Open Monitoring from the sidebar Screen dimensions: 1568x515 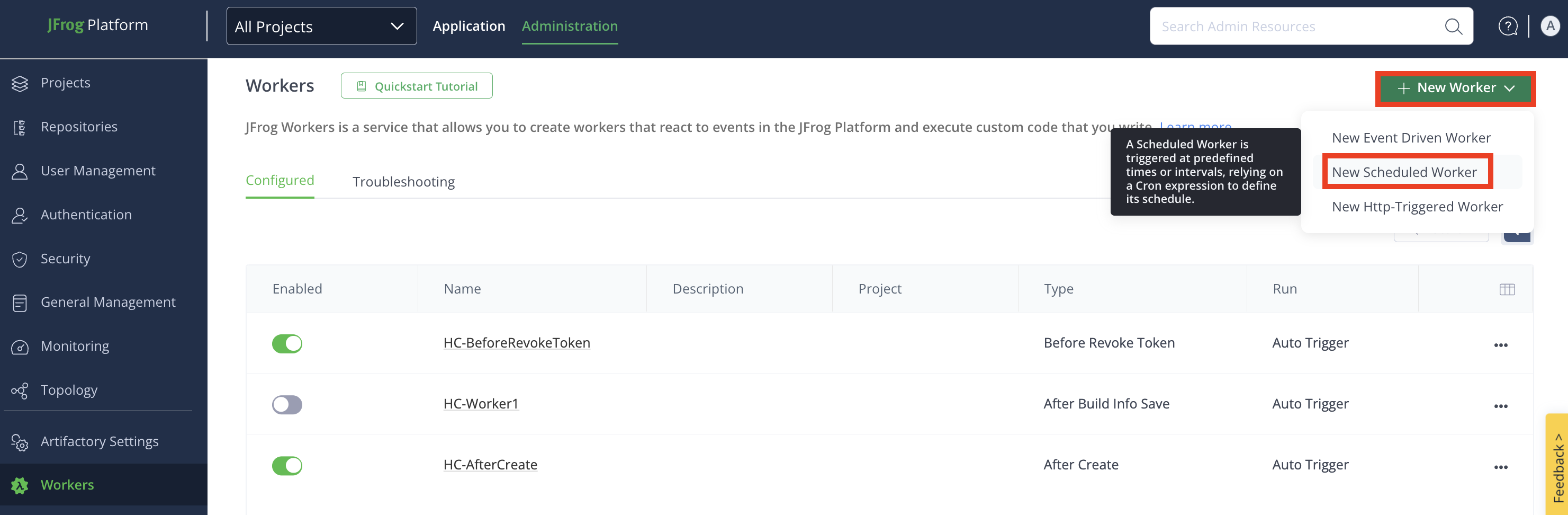(74, 346)
